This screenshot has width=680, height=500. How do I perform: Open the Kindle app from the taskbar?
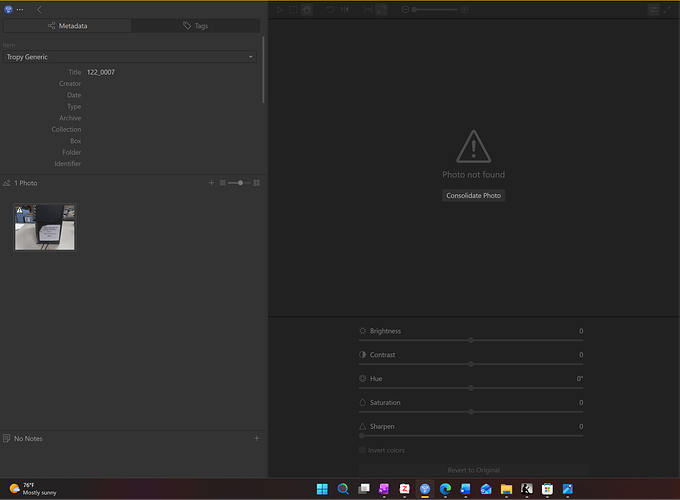[x=527, y=489]
